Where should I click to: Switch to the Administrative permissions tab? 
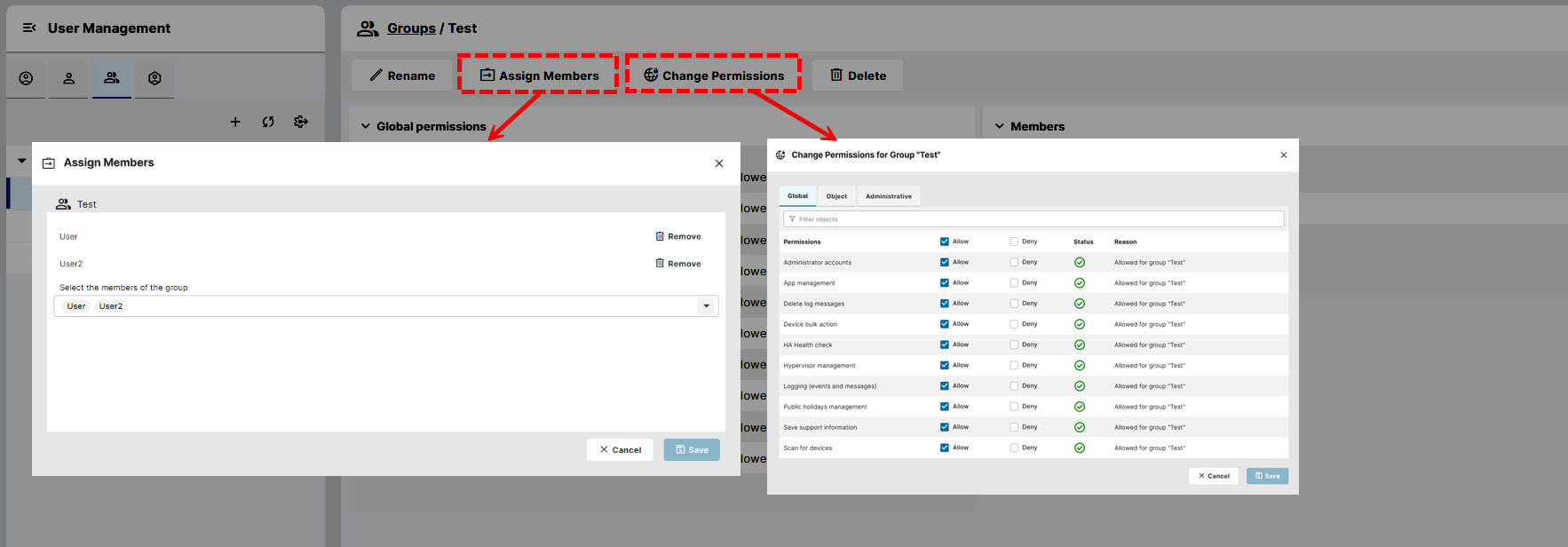point(889,196)
